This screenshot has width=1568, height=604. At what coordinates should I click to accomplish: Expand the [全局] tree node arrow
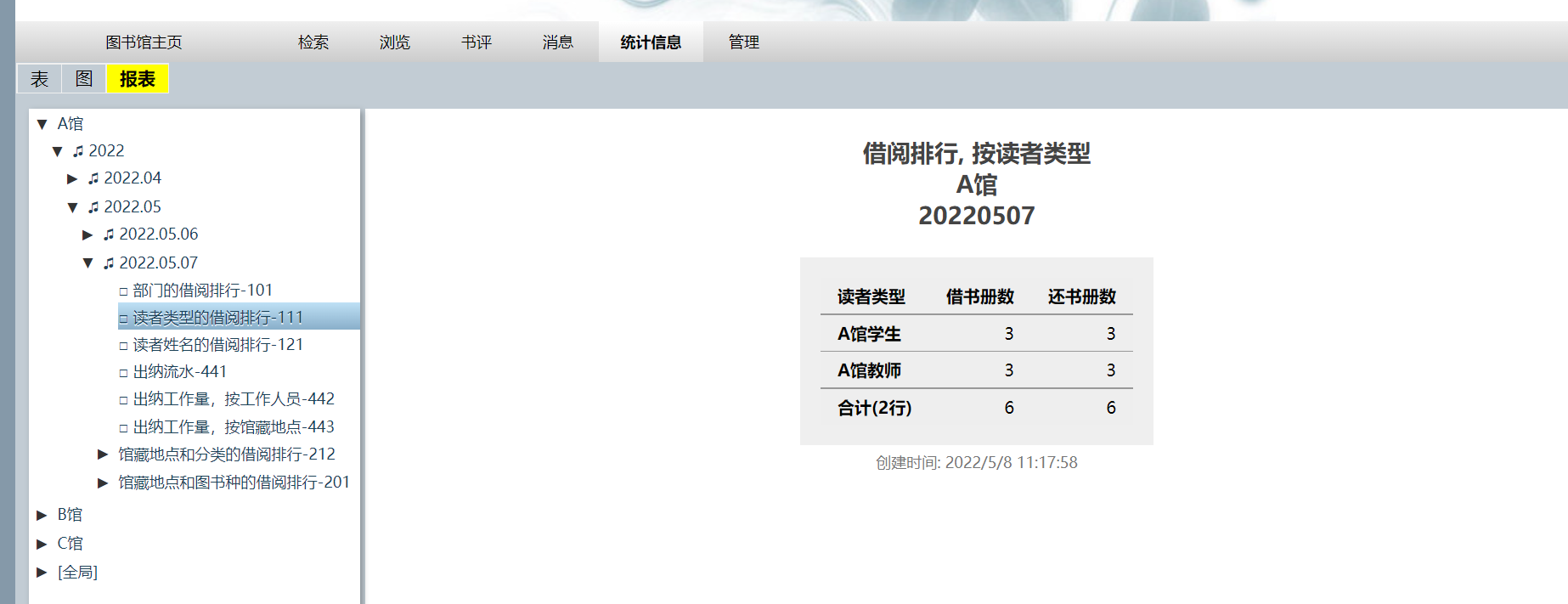[42, 573]
